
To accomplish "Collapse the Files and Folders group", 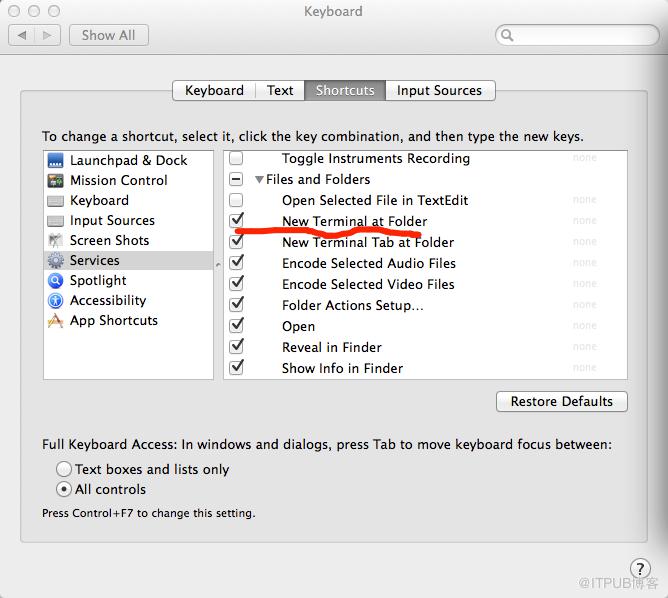I will click(259, 180).
